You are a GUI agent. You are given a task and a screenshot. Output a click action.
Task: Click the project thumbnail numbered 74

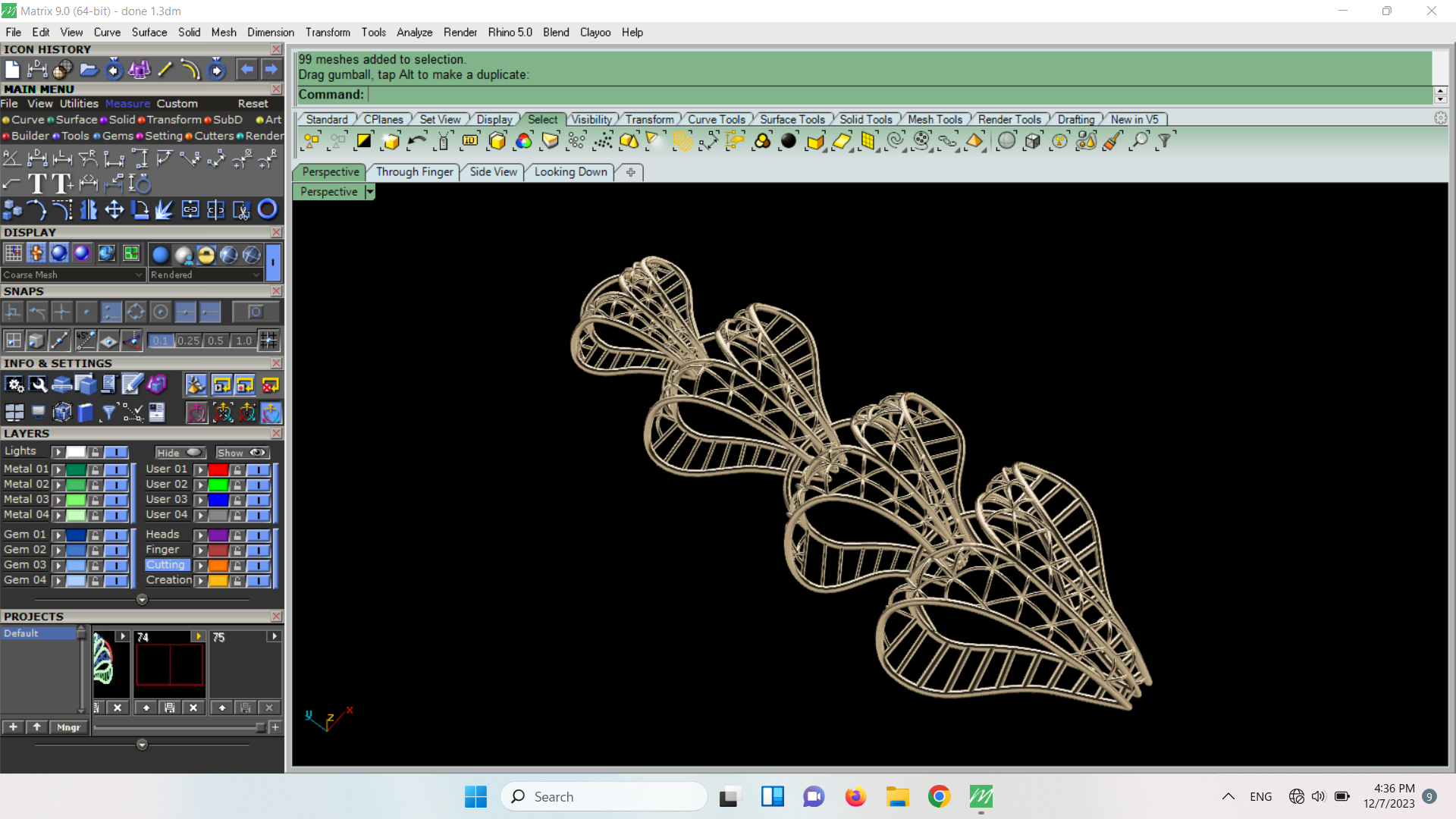(169, 664)
